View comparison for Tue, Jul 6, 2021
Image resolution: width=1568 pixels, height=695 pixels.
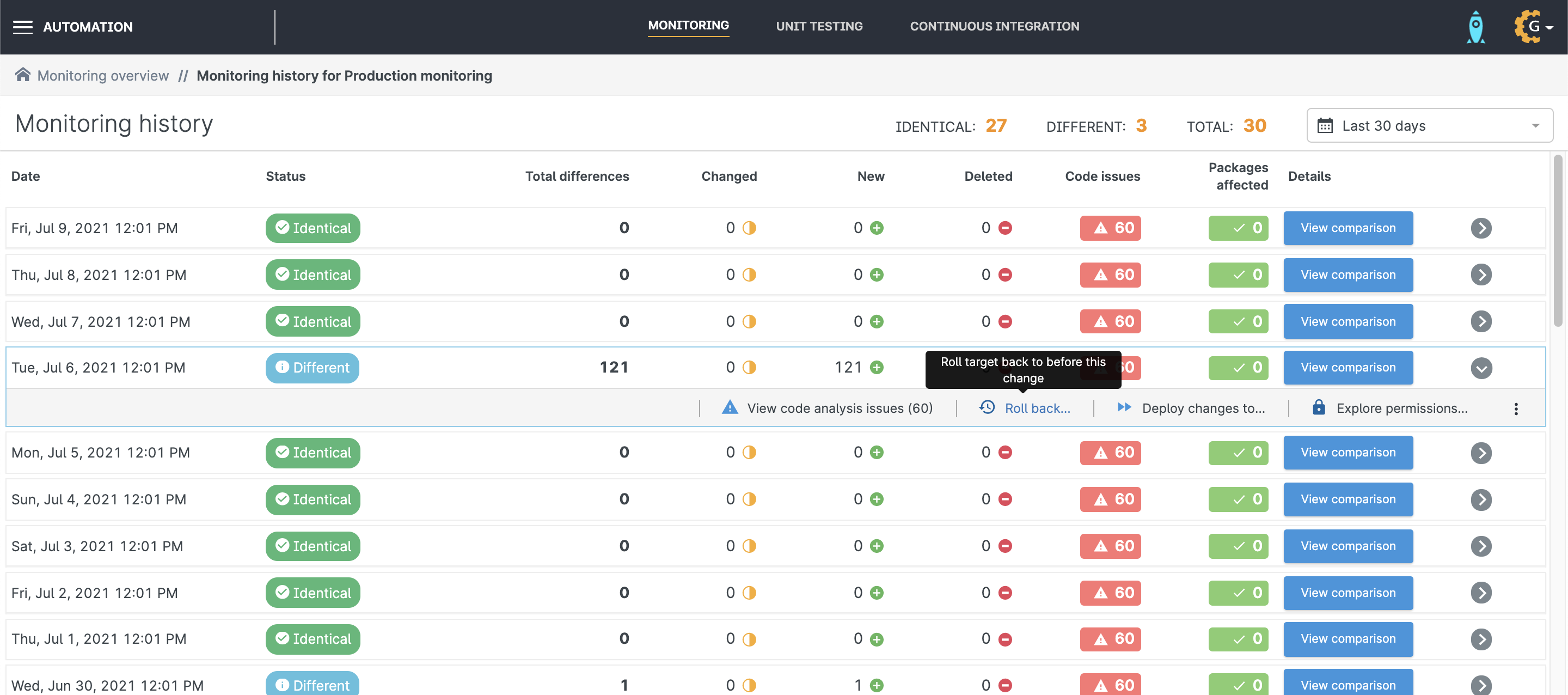tap(1347, 367)
